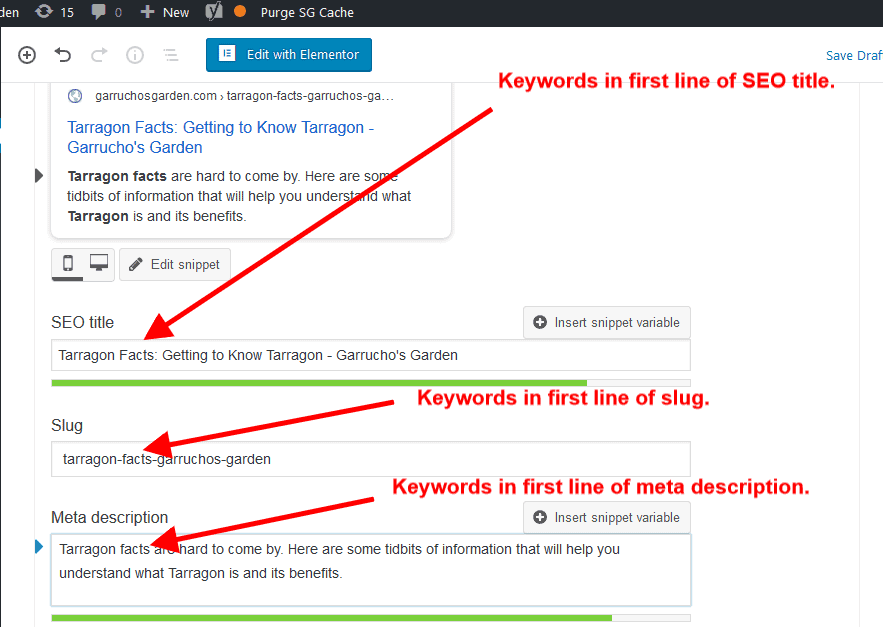Click the Yoast SEO admin bar icon
883x627 pixels.
click(214, 12)
